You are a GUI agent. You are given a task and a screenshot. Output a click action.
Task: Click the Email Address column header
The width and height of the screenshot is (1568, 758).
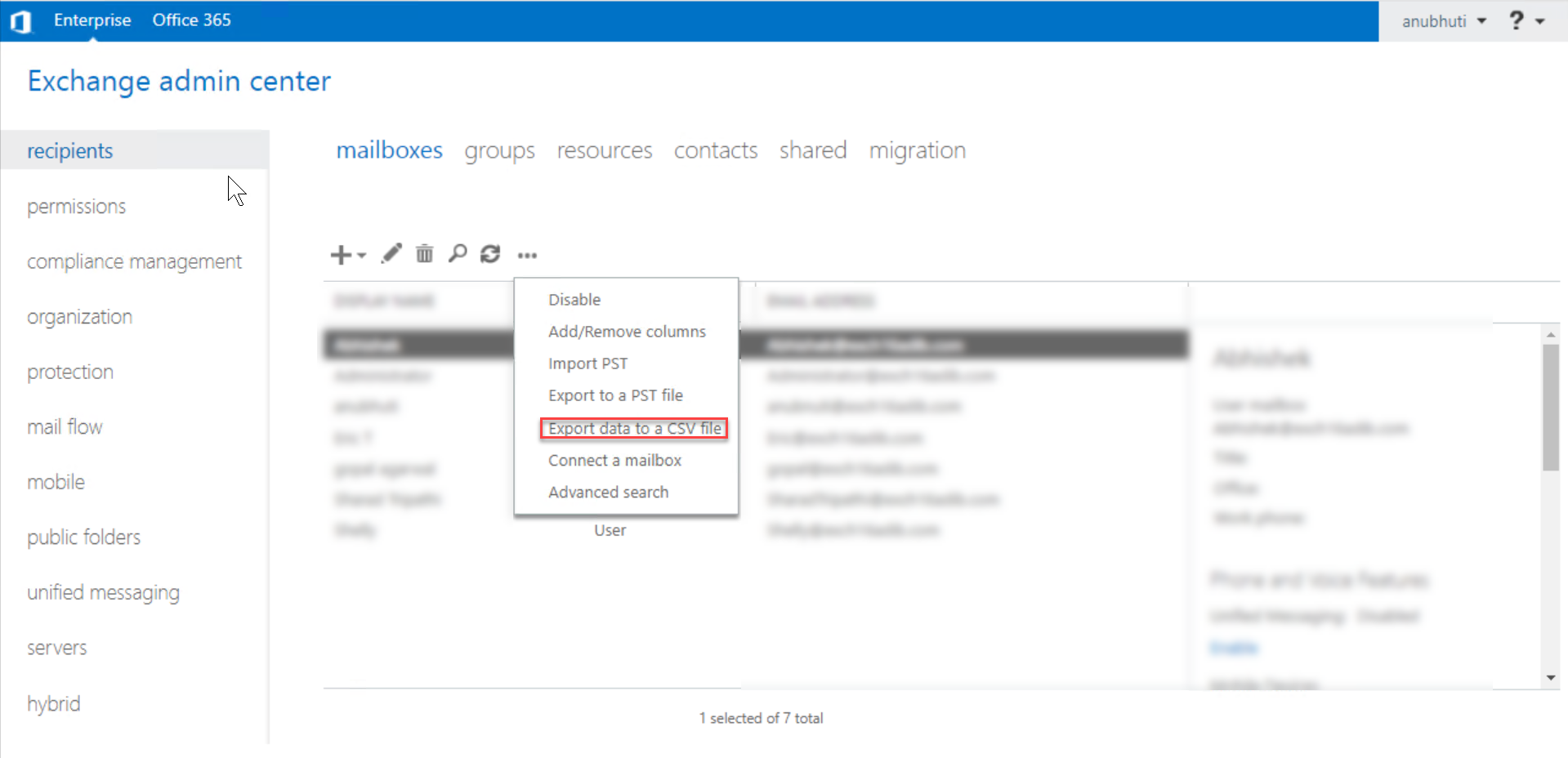click(820, 301)
